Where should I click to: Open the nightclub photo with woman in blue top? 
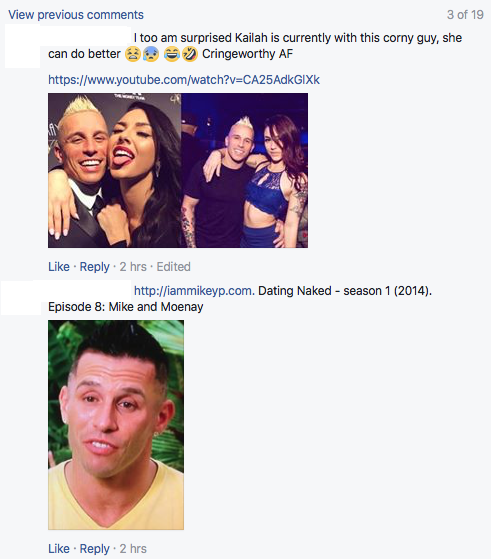tap(245, 170)
